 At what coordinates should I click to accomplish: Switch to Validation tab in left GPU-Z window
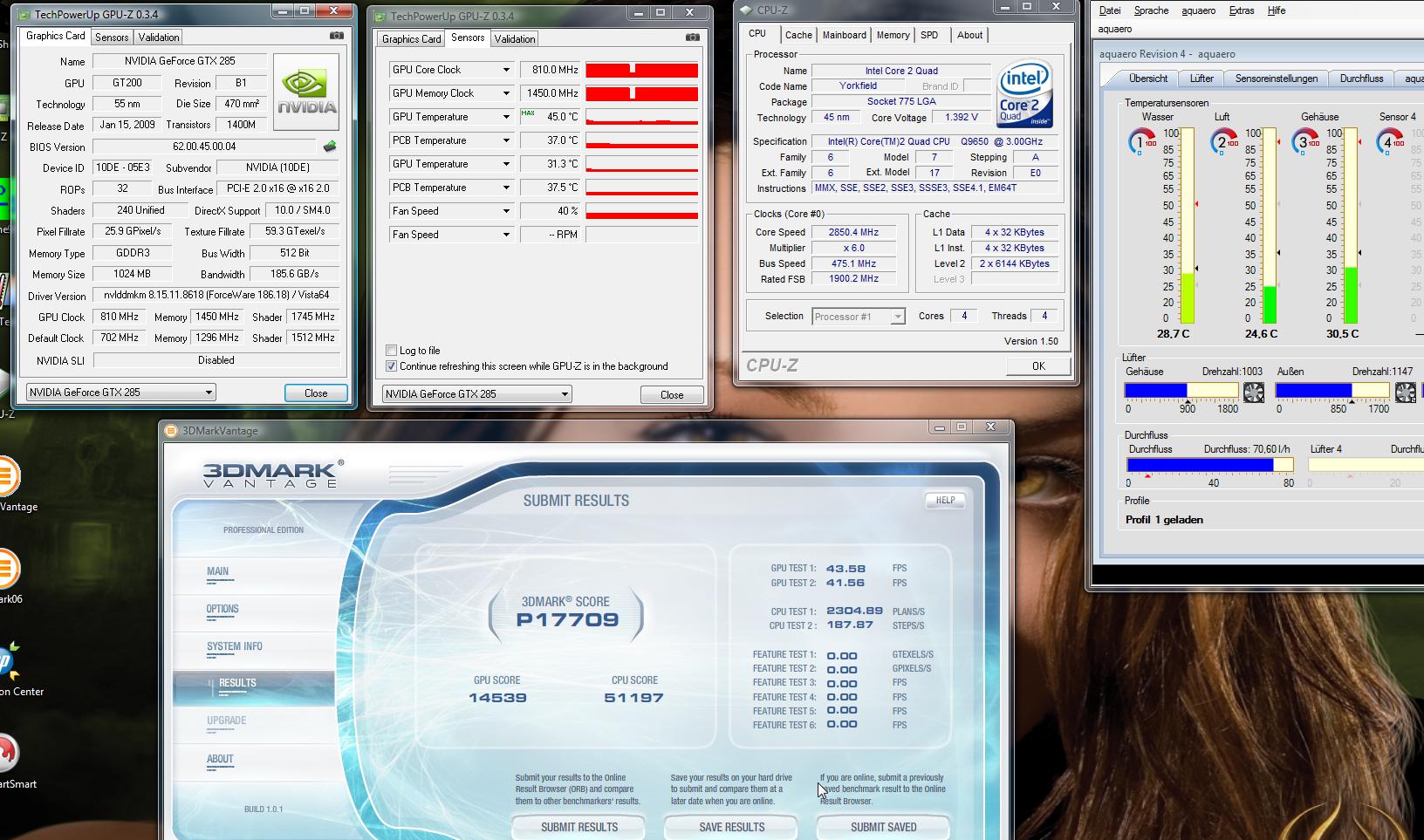tap(159, 38)
